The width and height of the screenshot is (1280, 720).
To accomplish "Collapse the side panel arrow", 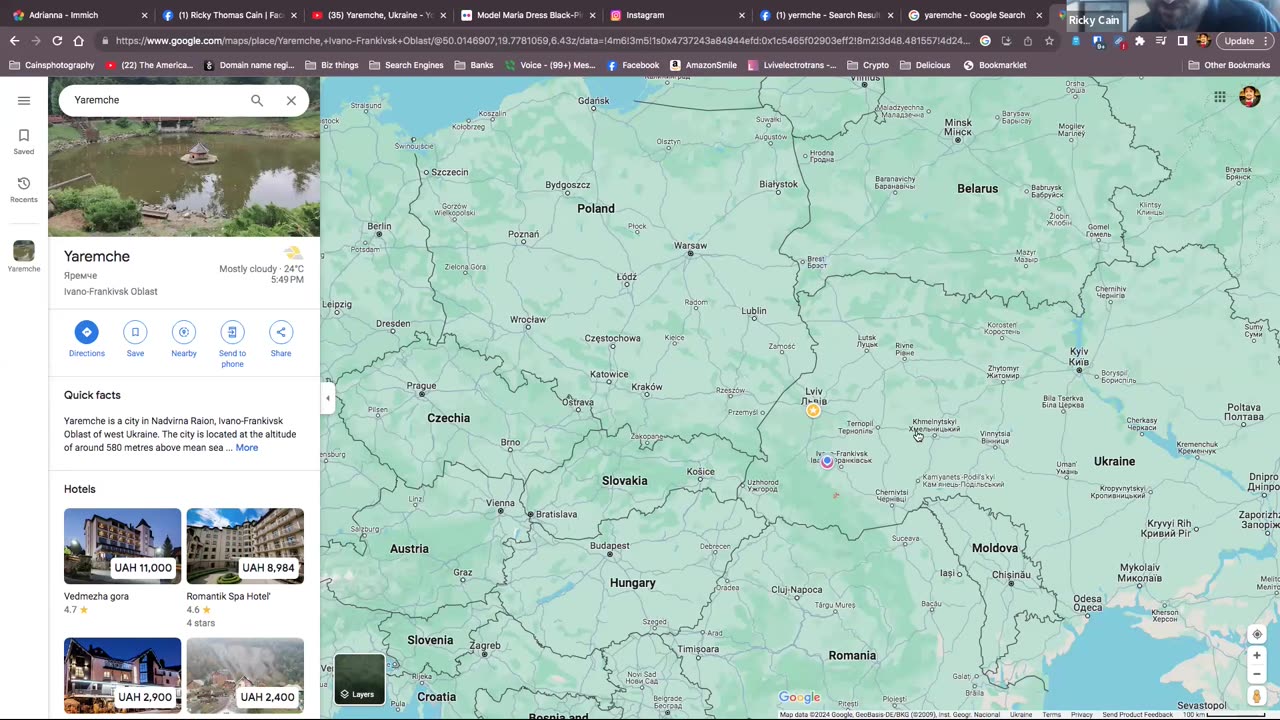I will click(327, 398).
